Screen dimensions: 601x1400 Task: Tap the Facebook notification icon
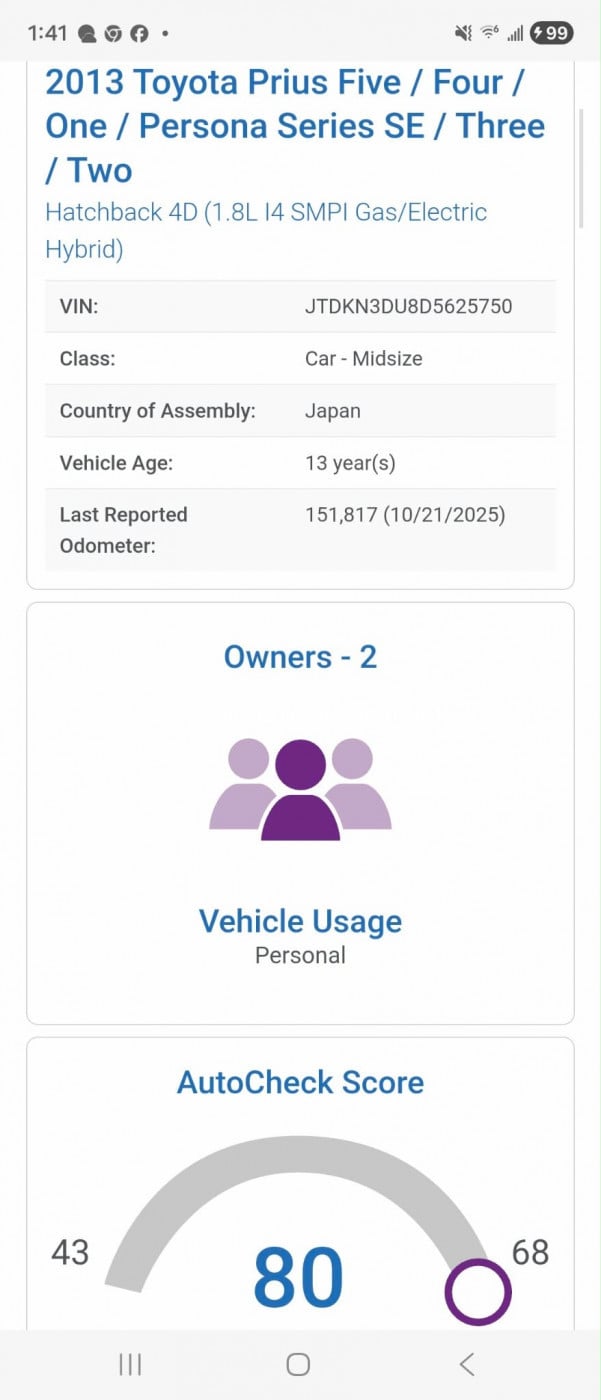click(x=139, y=33)
